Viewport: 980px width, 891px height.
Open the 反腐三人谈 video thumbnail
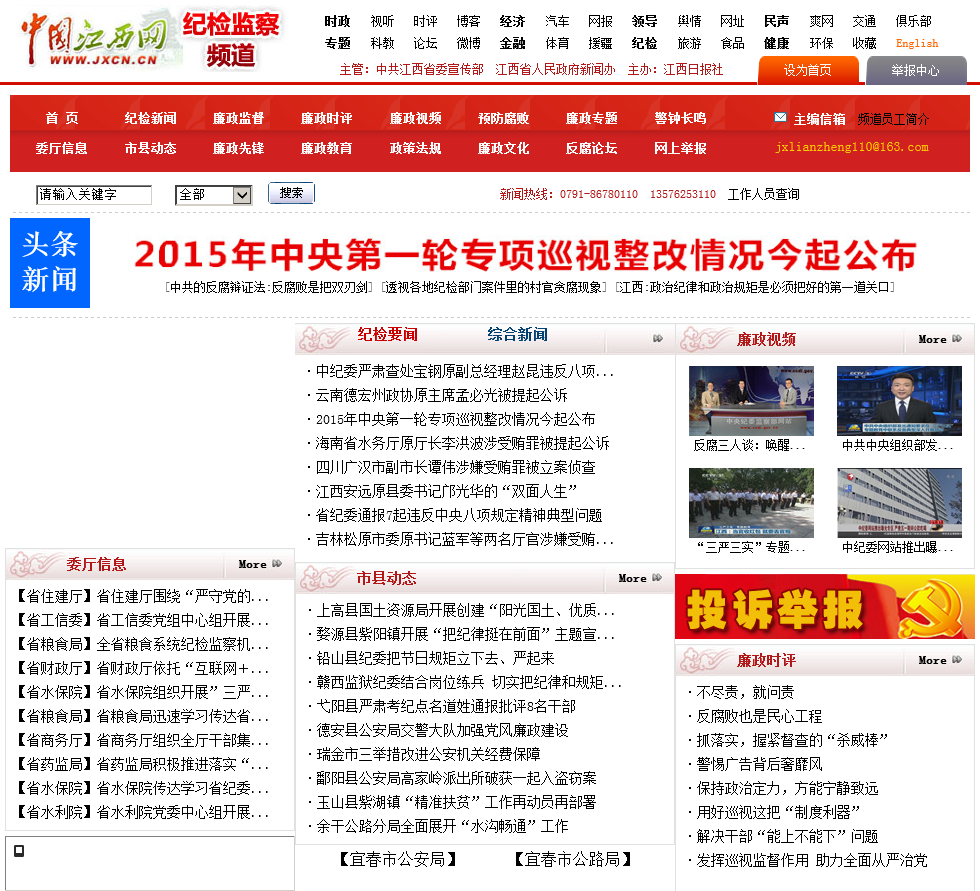click(751, 401)
